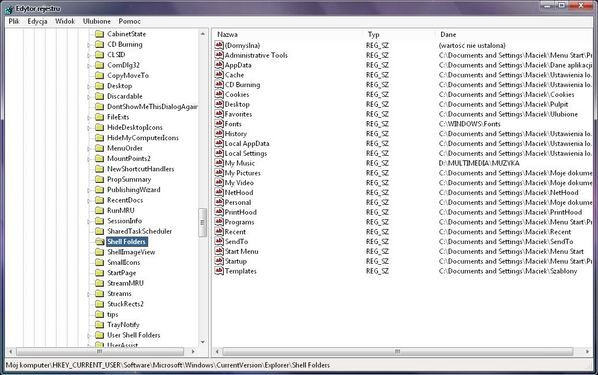Click the MountPoints2 folder icon
This screenshot has height=375, width=598.
tap(100, 158)
